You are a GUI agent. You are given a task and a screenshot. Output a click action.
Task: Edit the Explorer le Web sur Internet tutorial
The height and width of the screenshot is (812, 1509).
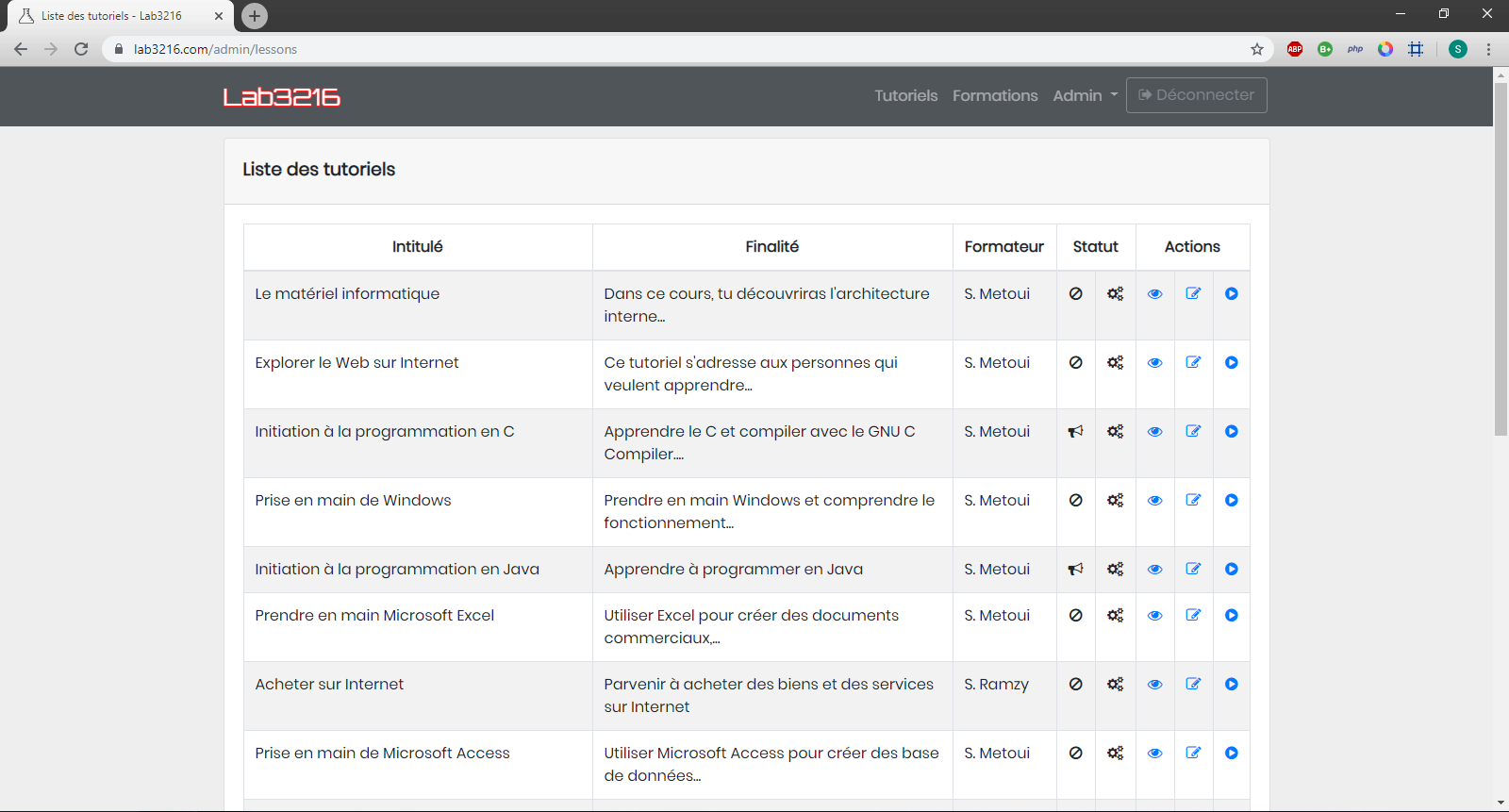click(1193, 363)
